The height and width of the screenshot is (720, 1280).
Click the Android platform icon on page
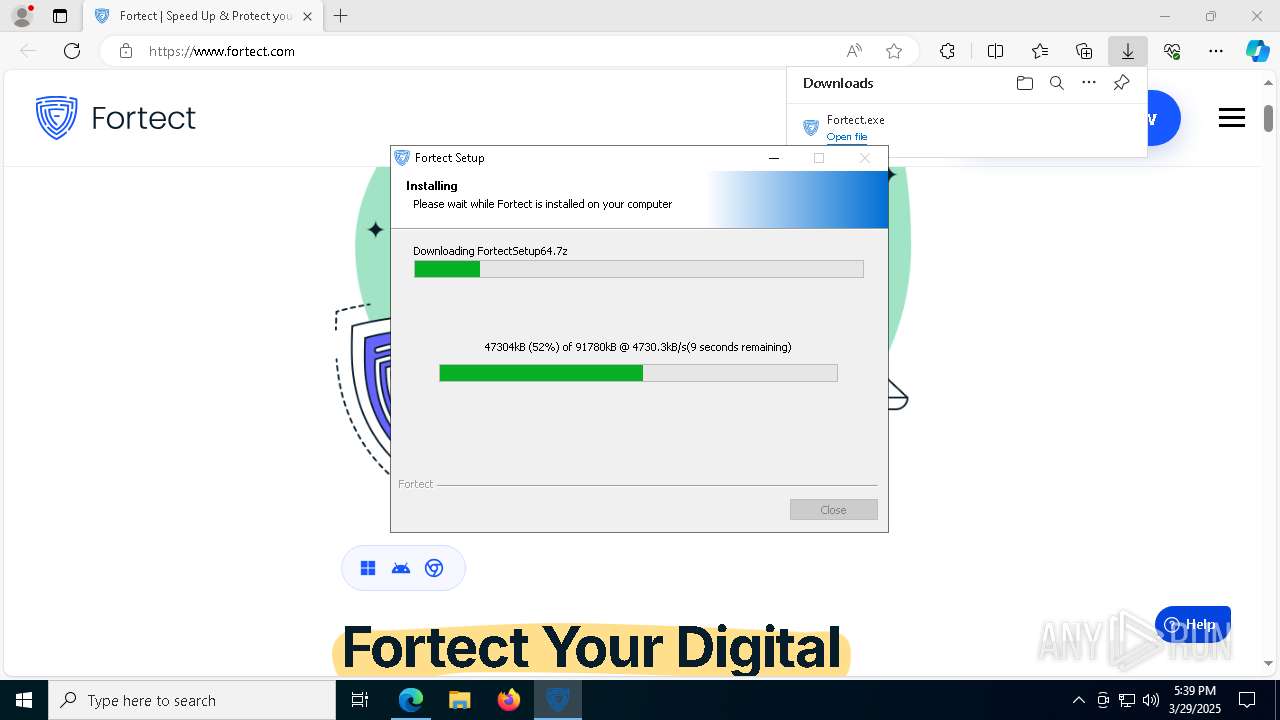(401, 568)
